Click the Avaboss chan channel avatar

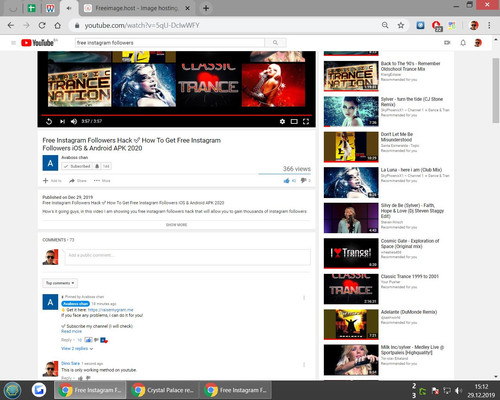tap(50, 163)
